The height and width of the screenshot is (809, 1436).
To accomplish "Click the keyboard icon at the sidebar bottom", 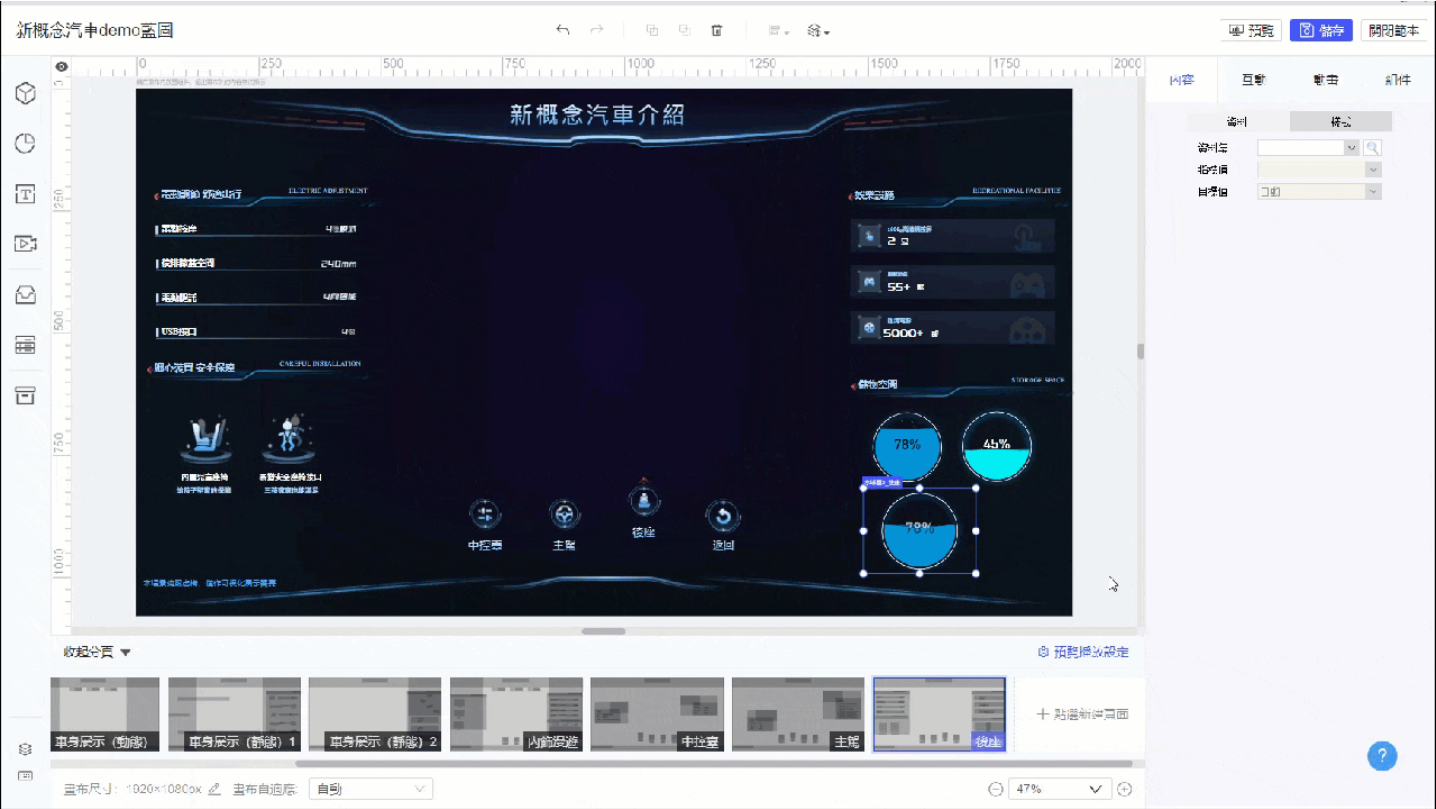I will click(x=25, y=776).
